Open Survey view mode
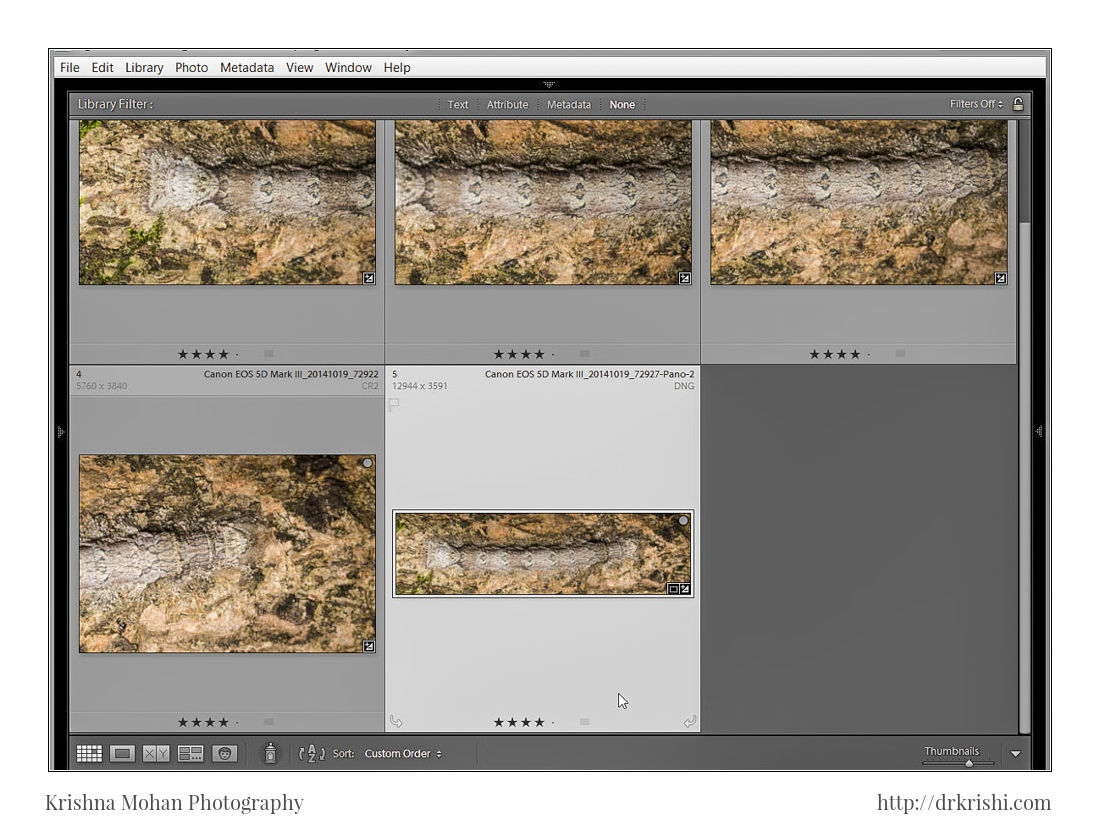The image size is (1100, 830). [190, 753]
